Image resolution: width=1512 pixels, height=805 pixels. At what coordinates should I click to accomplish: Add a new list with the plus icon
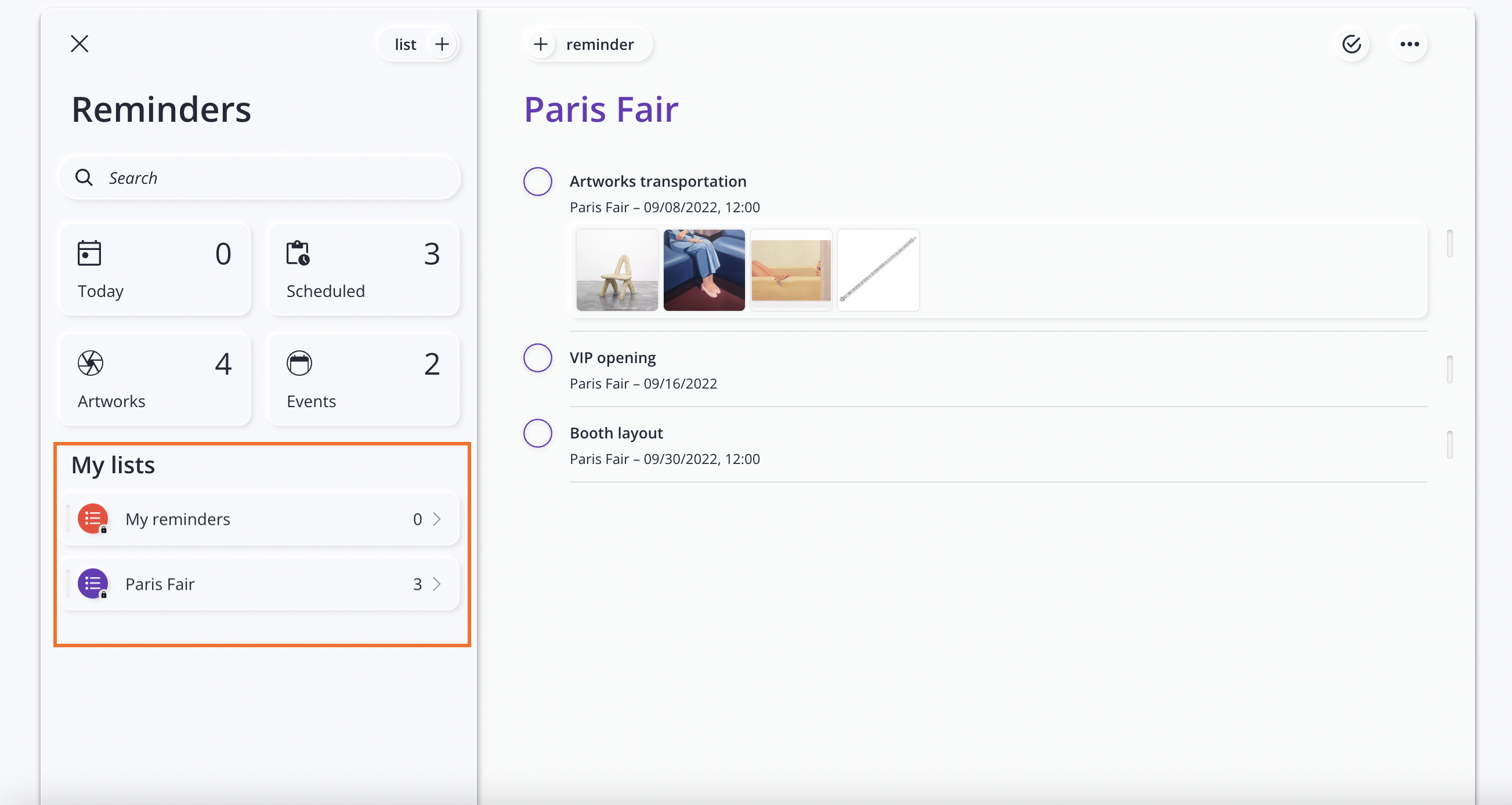coord(442,44)
